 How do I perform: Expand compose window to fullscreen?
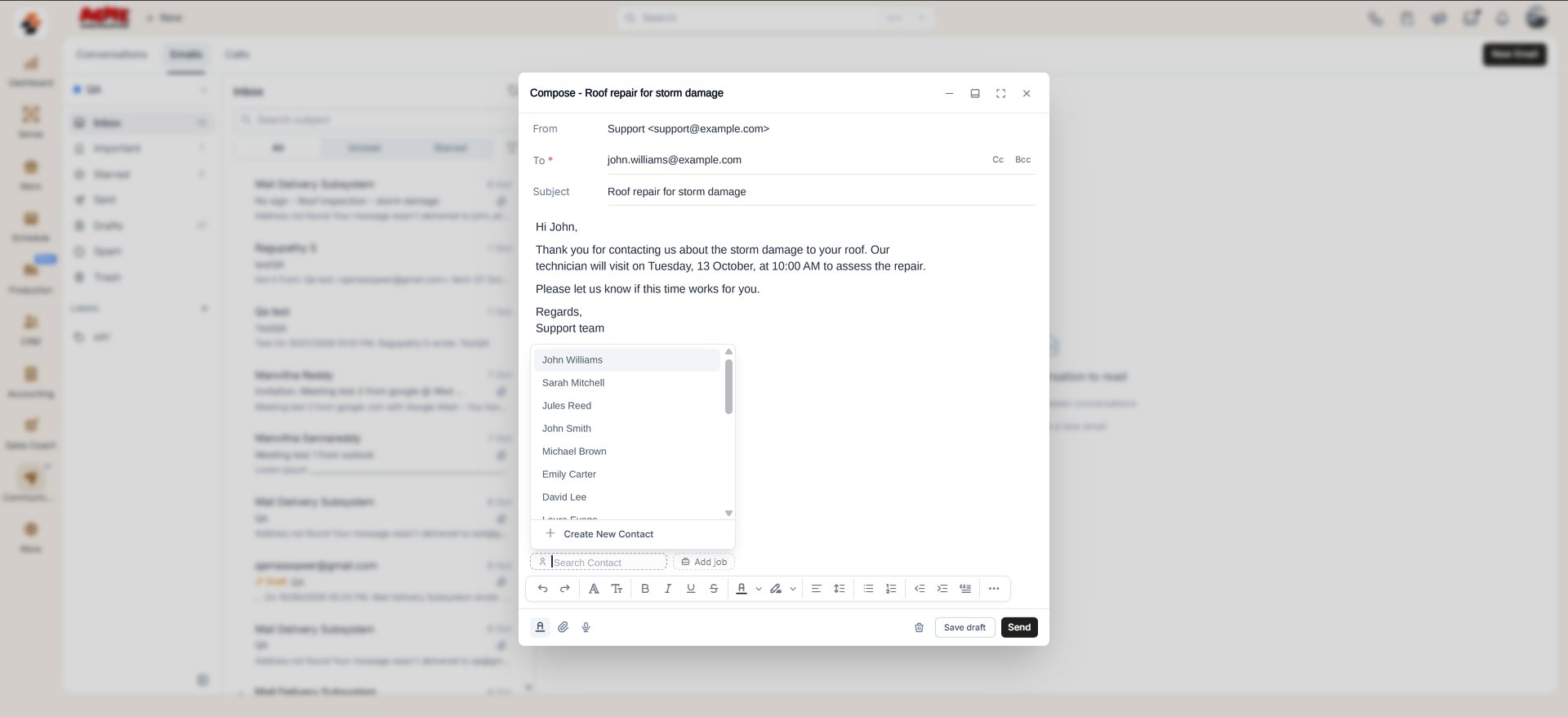point(1000,93)
